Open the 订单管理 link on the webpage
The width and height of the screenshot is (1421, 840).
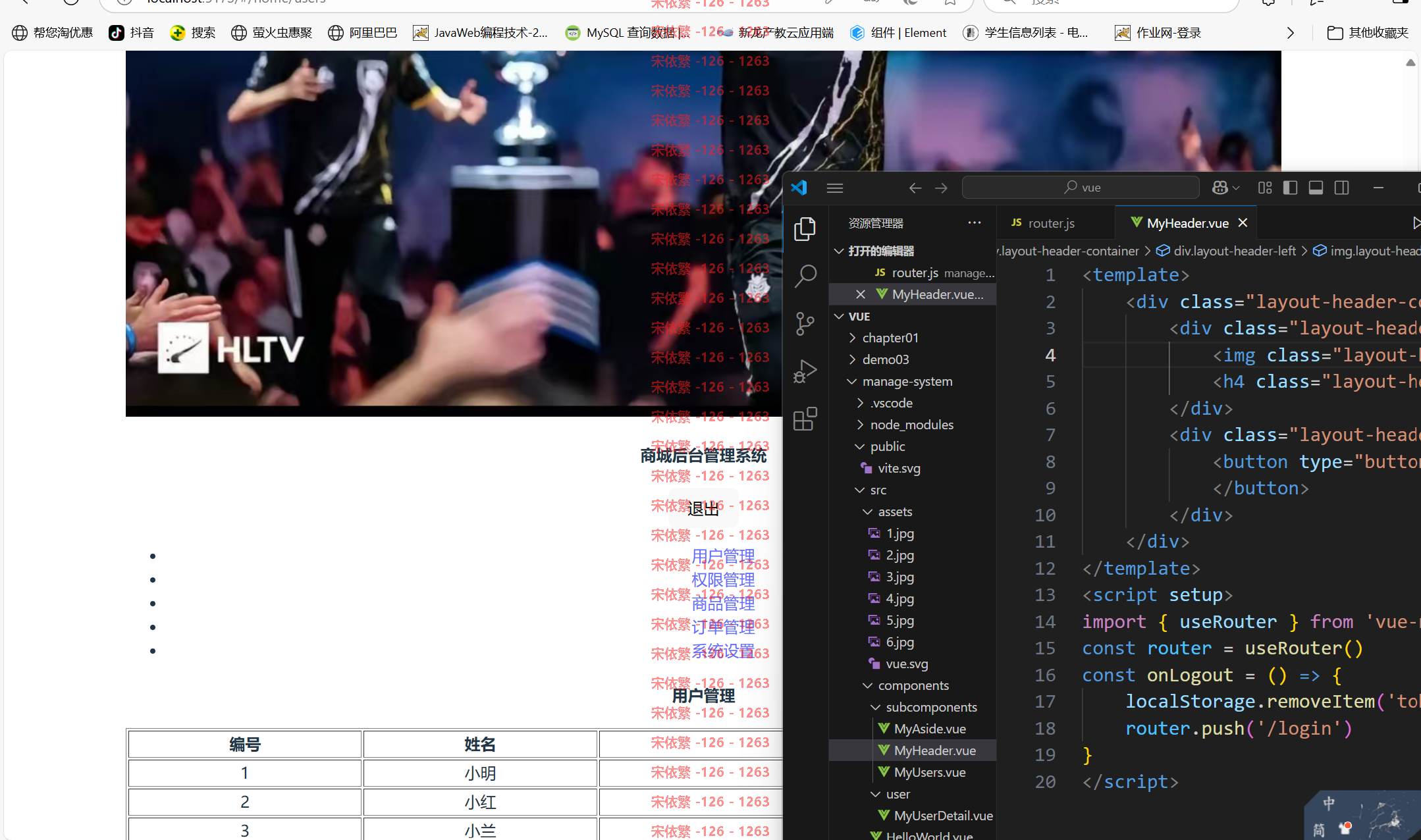pos(723,627)
